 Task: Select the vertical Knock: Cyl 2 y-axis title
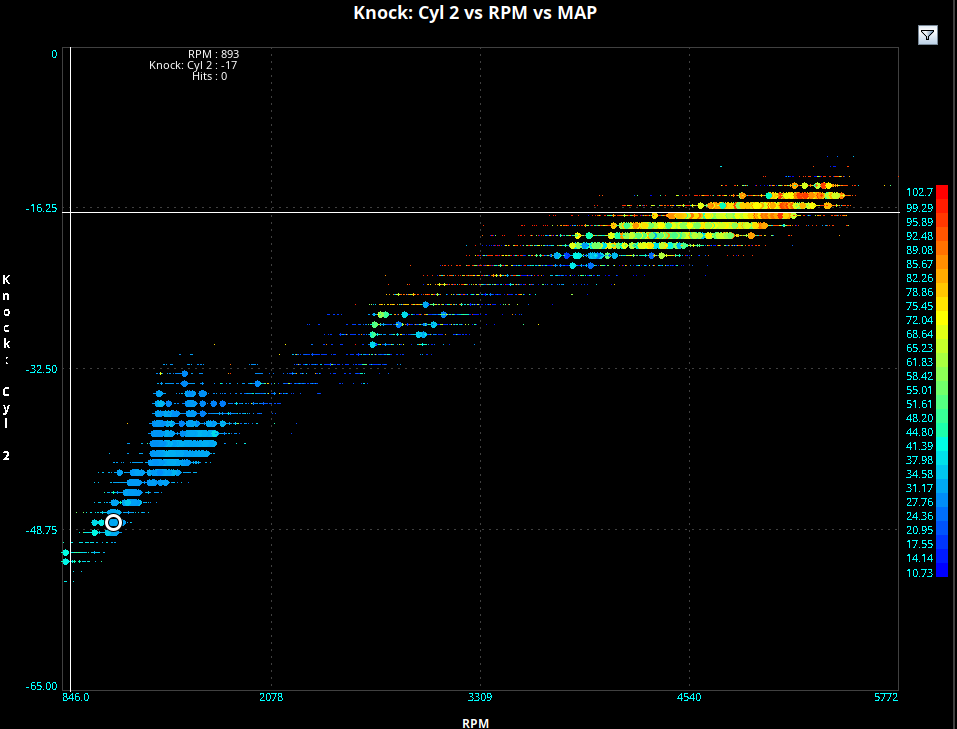[7, 367]
